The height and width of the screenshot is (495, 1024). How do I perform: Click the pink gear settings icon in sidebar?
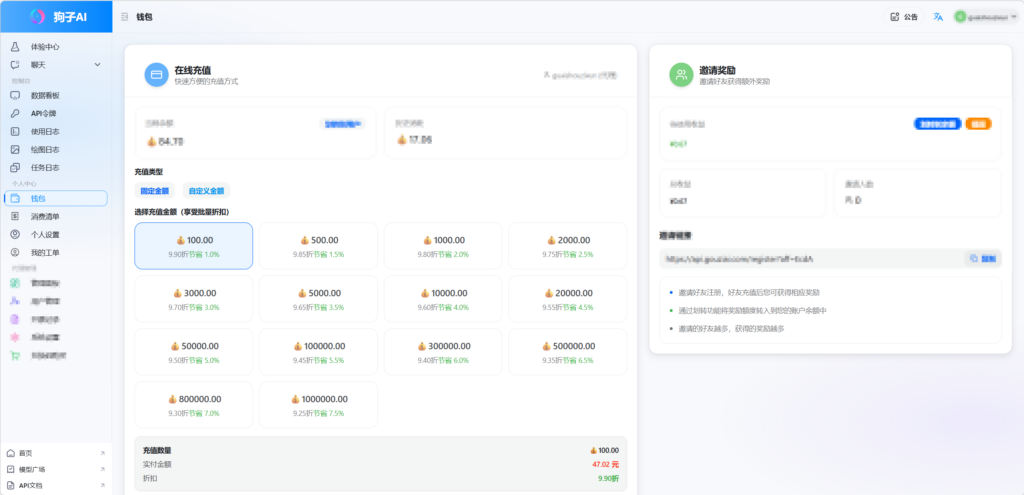(x=15, y=338)
